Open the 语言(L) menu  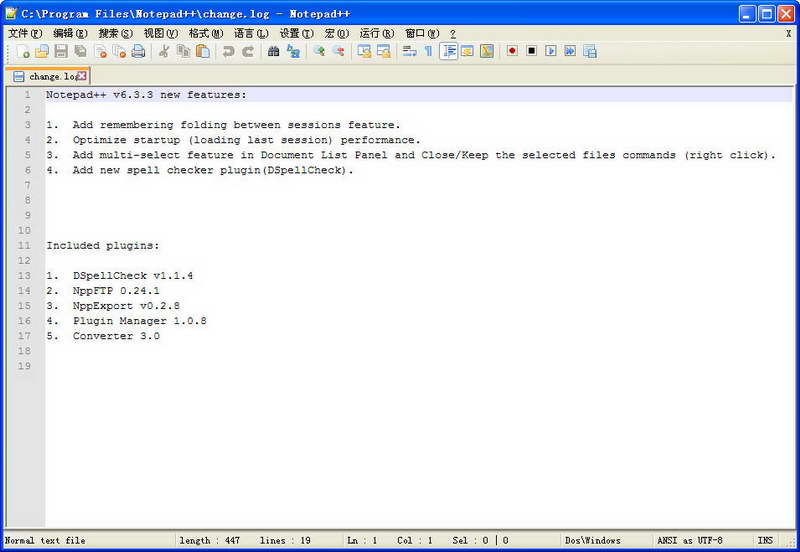251,34
